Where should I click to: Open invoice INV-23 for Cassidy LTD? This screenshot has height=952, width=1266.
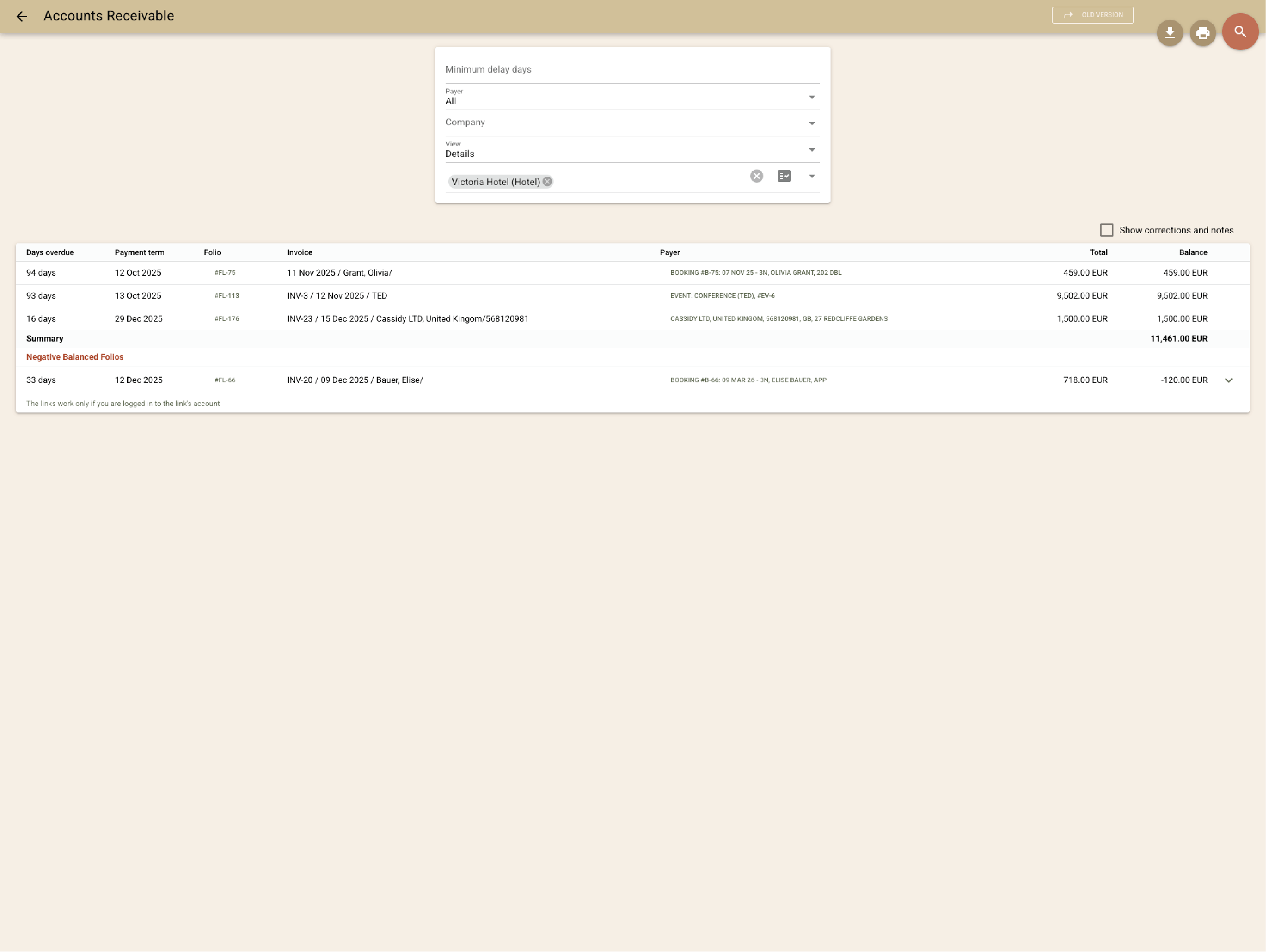pyautogui.click(x=407, y=318)
